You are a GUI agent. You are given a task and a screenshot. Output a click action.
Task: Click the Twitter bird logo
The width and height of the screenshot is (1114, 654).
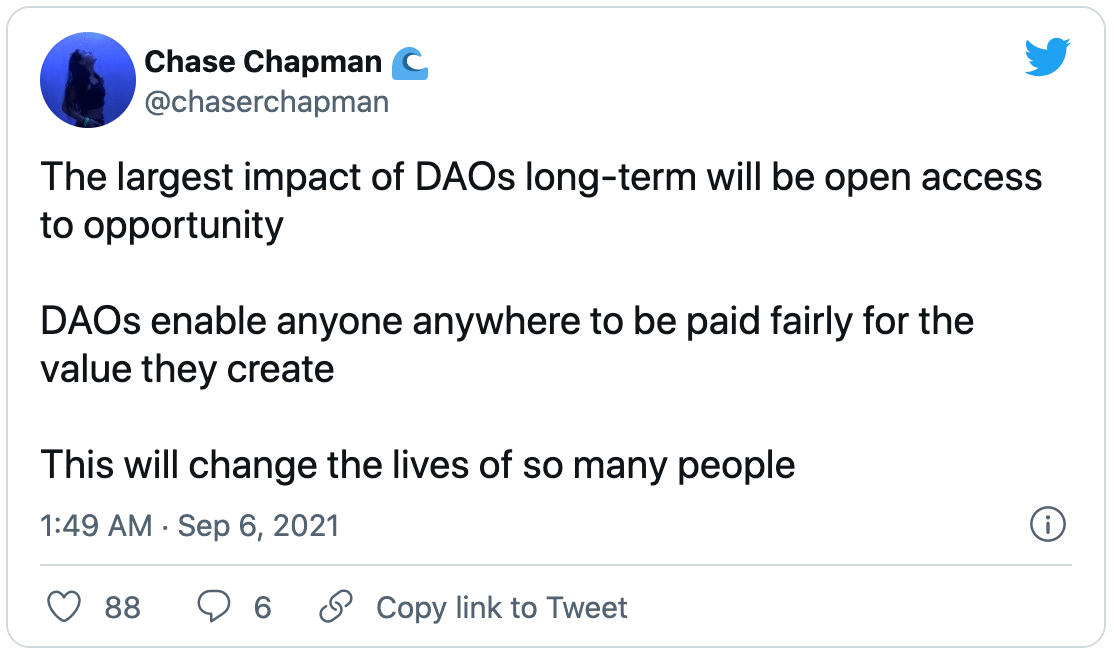click(1047, 60)
